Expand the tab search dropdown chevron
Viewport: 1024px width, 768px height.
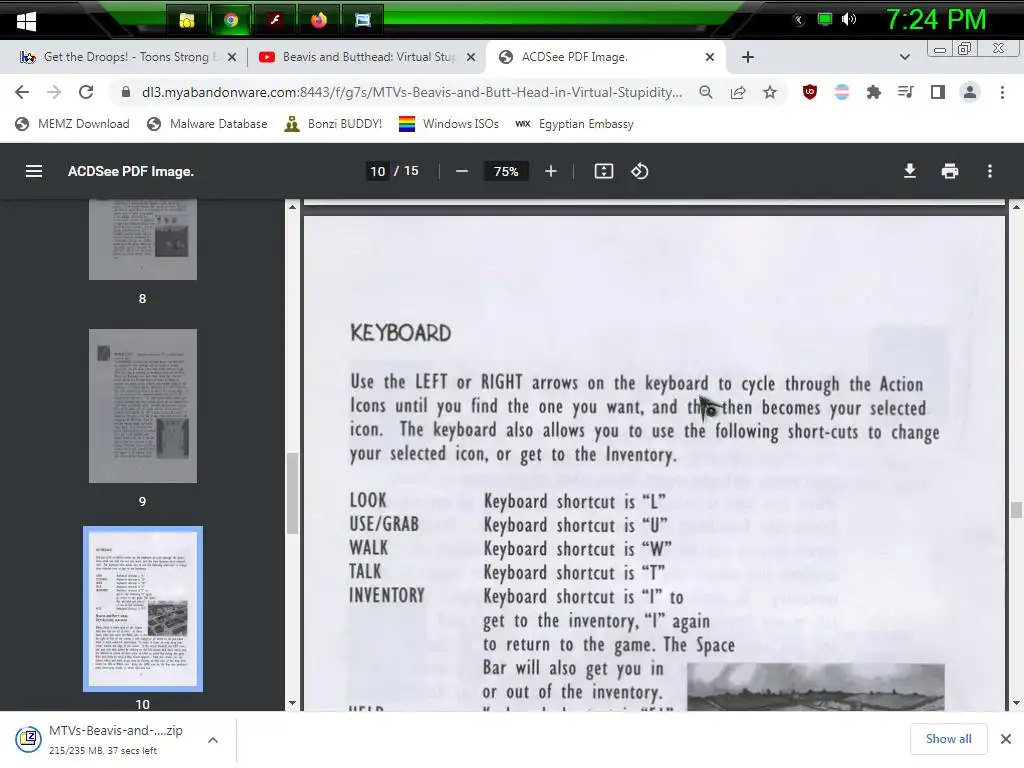(904, 57)
